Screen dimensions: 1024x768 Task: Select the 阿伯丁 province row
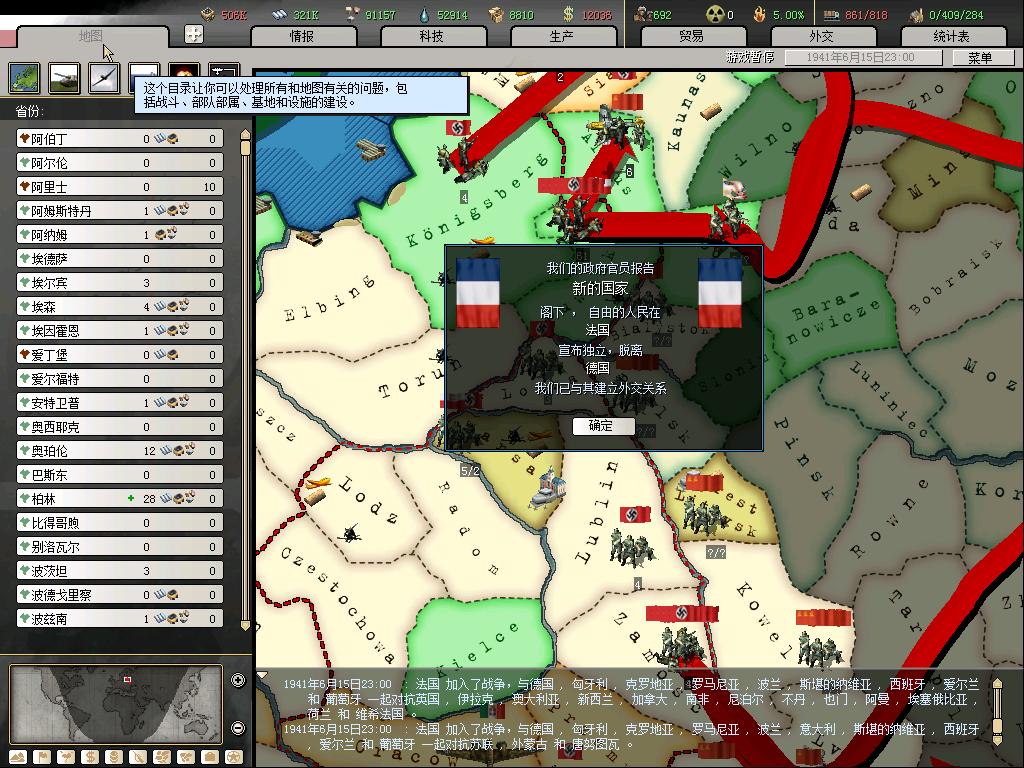[x=120, y=138]
